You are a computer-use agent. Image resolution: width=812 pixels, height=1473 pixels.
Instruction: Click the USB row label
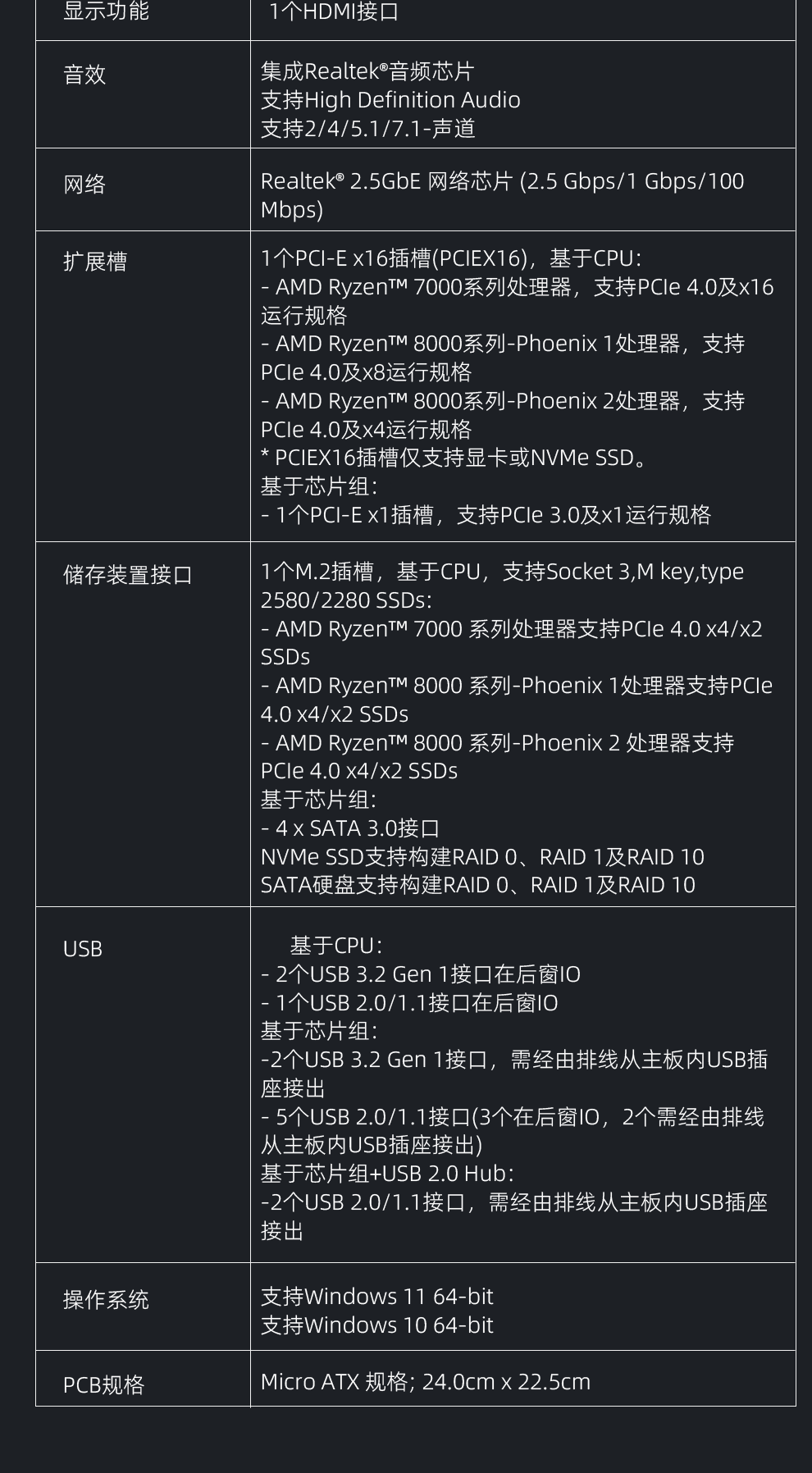[x=83, y=949]
